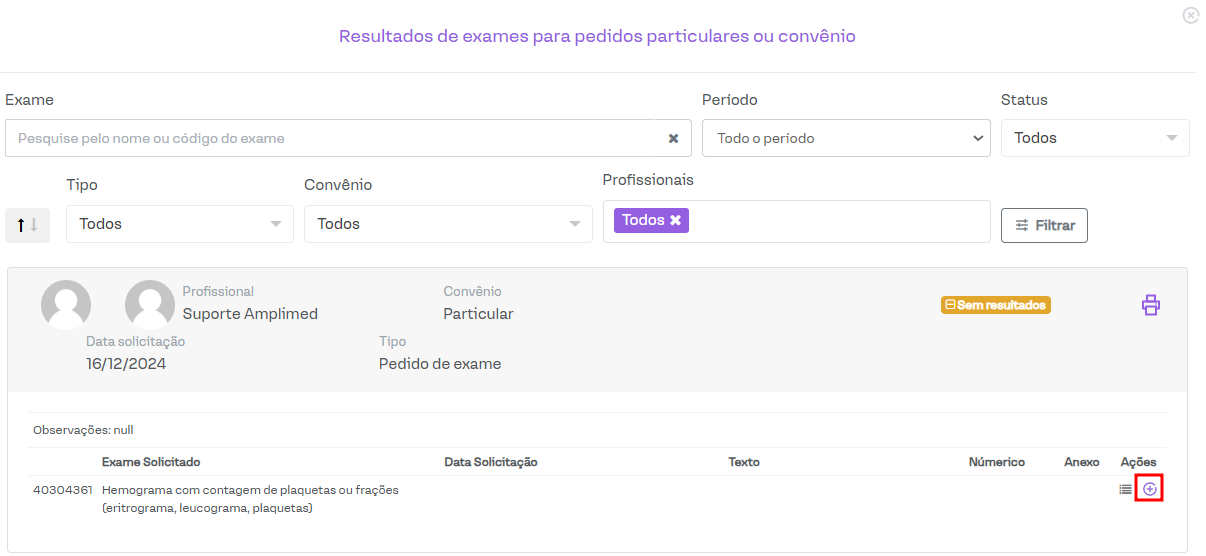The image size is (1206, 556).
Task: Open the list icon in Ações column
Action: pos(1126,489)
